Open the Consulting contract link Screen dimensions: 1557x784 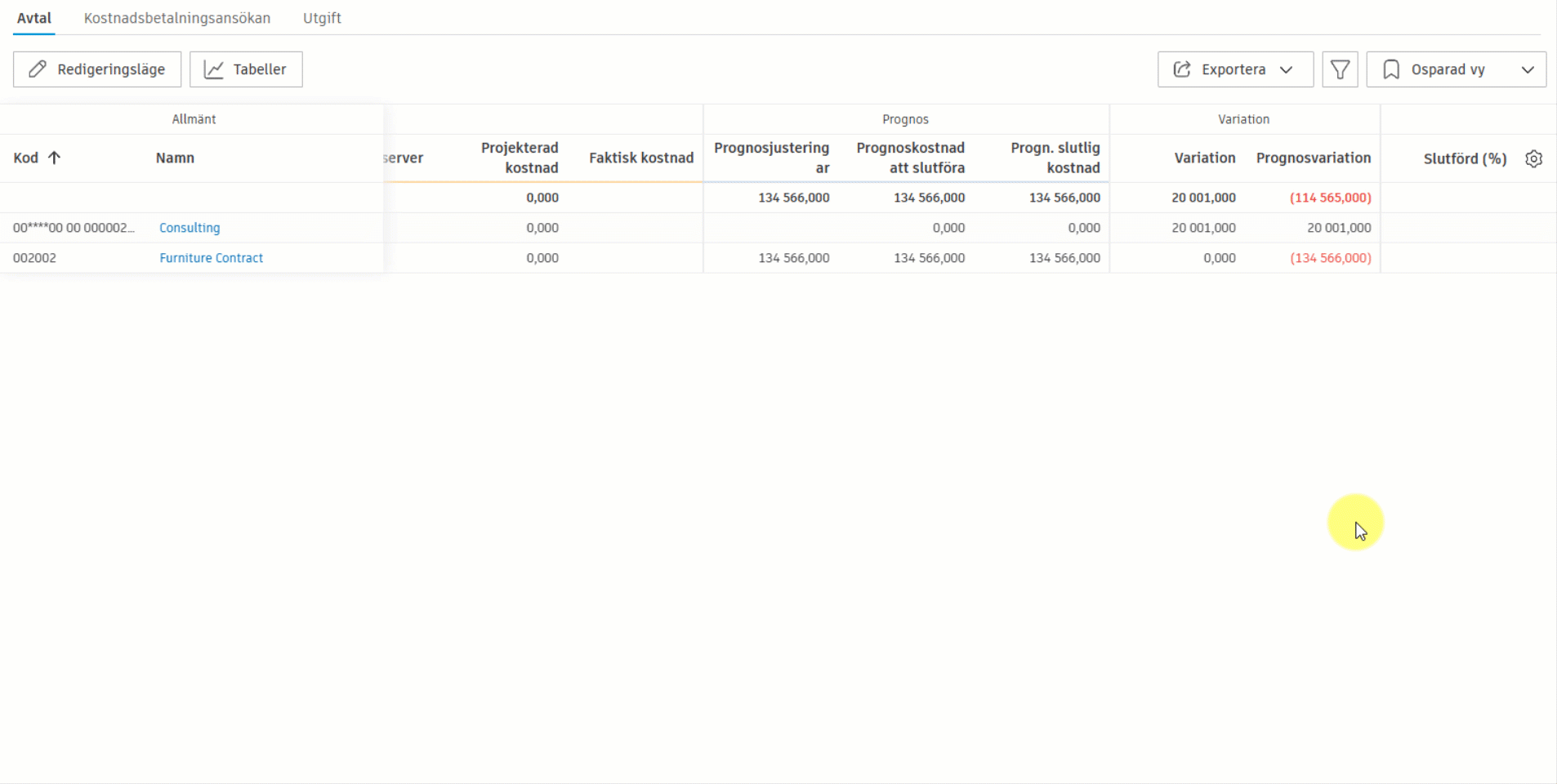190,228
